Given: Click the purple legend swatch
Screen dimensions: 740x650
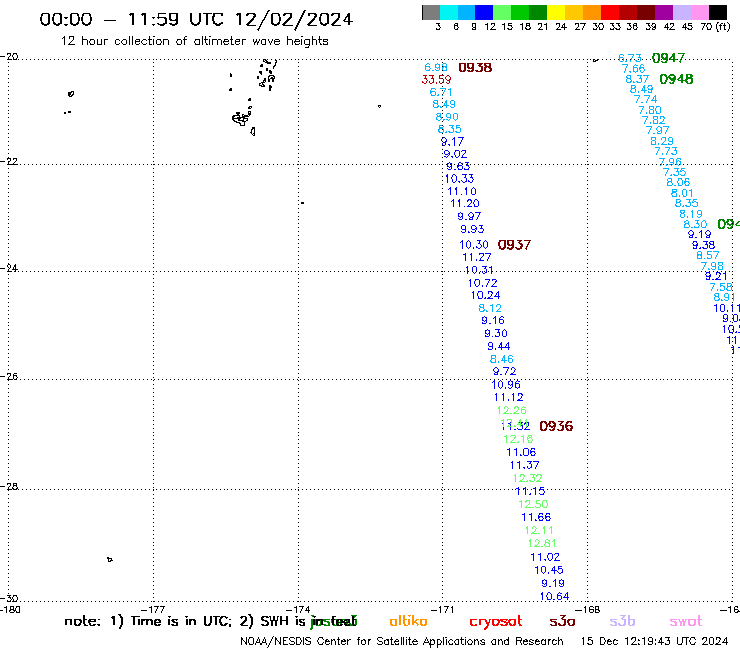Looking at the screenshot, I should [x=664, y=12].
